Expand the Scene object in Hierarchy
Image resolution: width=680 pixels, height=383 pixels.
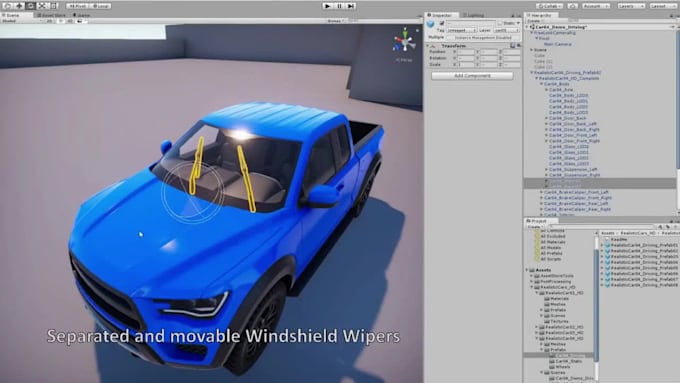tap(532, 50)
